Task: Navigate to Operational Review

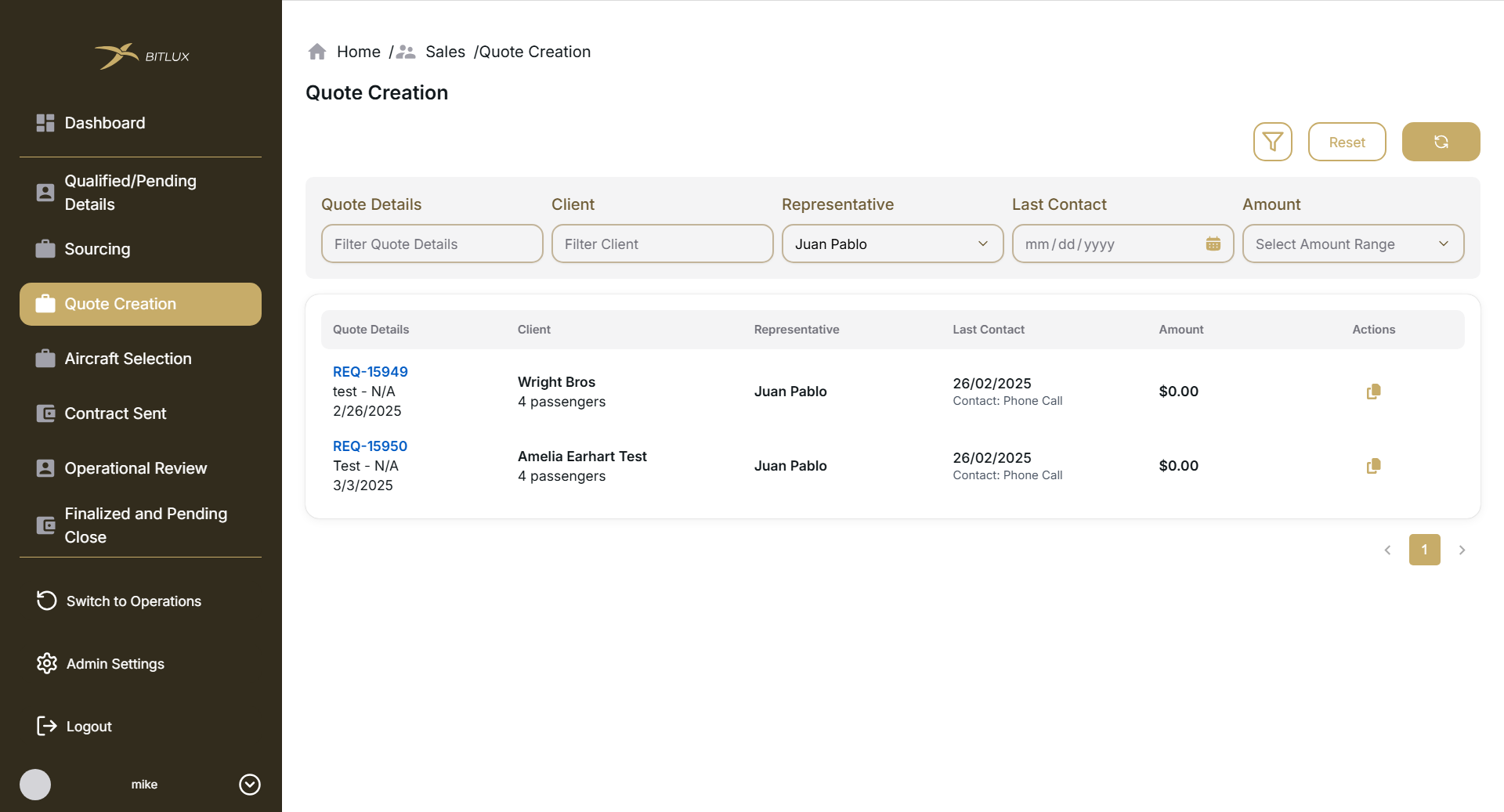Action: (x=136, y=468)
